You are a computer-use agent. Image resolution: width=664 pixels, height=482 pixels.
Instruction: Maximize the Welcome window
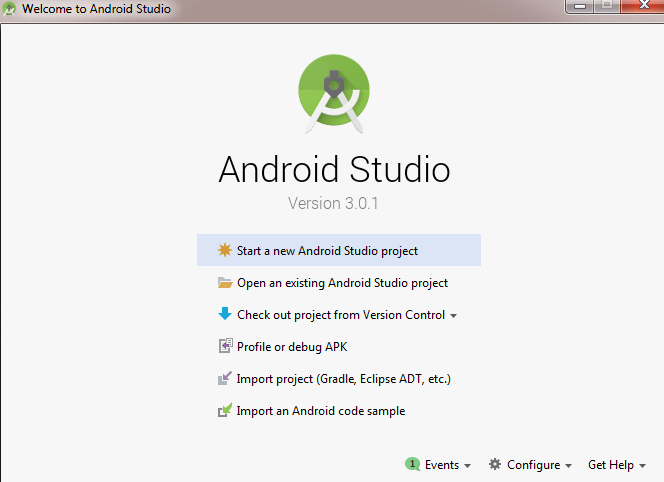pos(607,6)
